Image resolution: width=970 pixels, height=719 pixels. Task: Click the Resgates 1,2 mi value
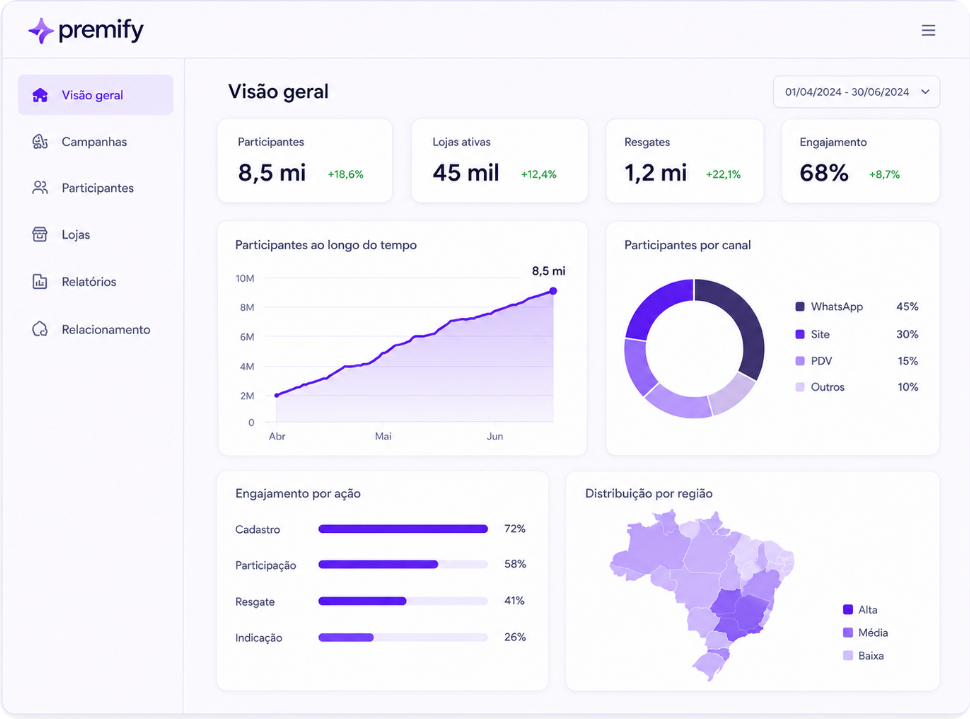(656, 173)
